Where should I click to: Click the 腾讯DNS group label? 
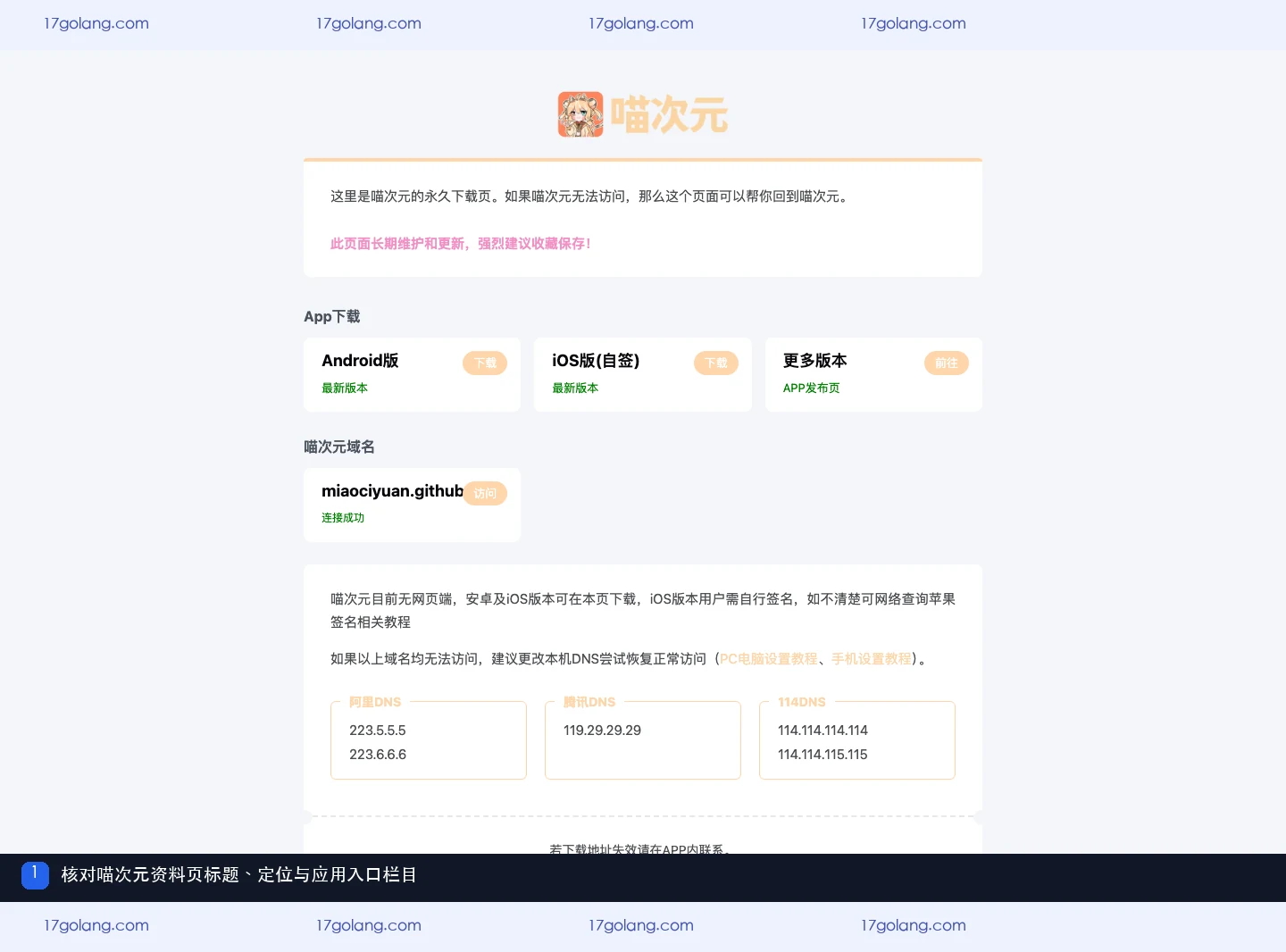589,702
